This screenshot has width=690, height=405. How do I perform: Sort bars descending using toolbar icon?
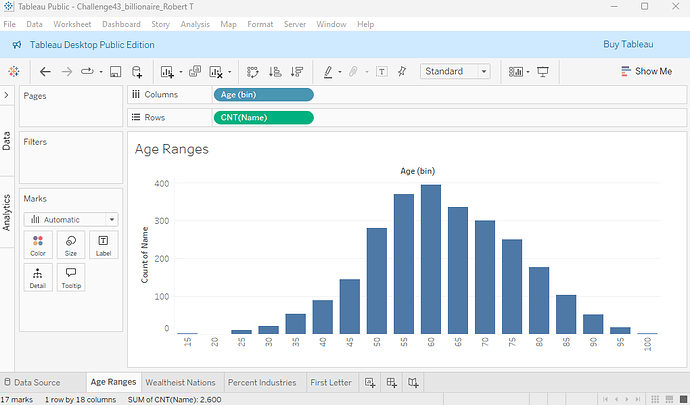pos(296,72)
